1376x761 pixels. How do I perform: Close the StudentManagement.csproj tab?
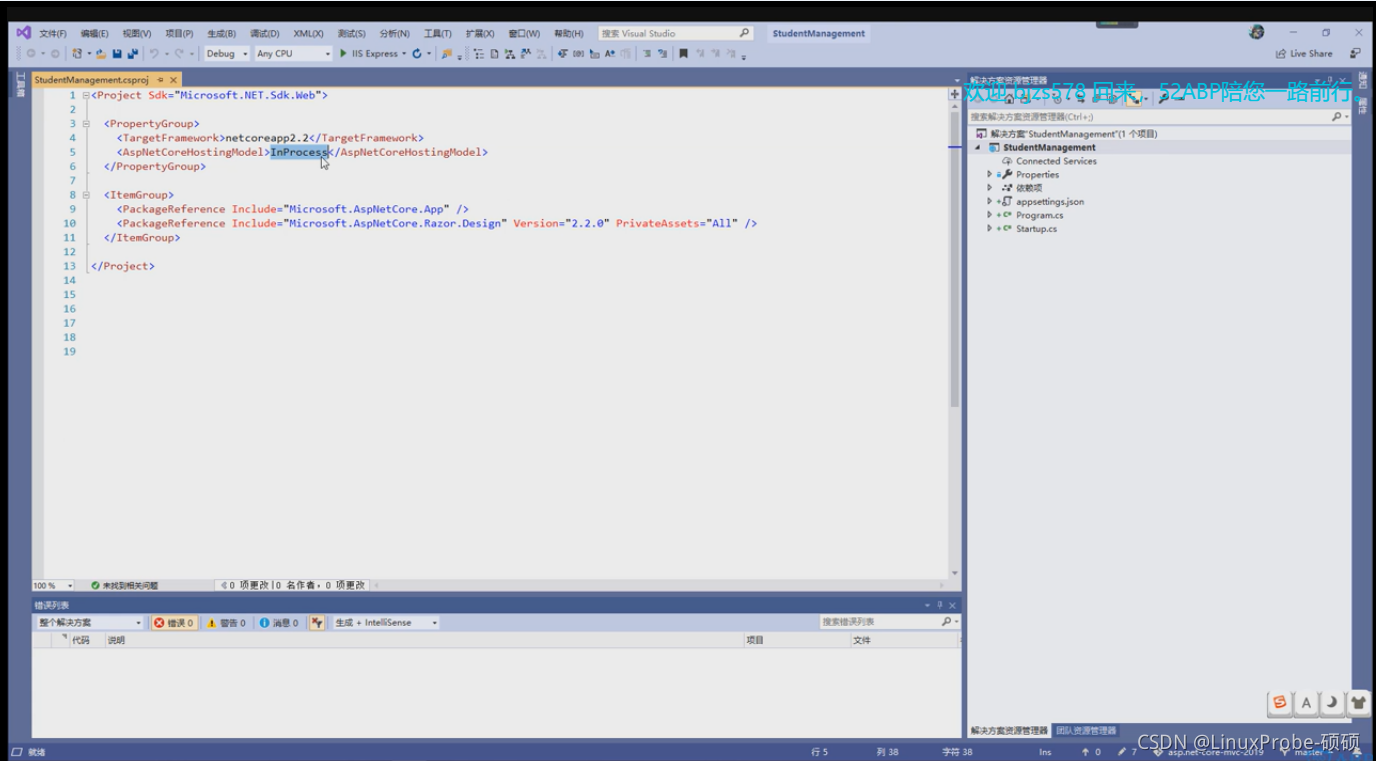pyautogui.click(x=174, y=80)
